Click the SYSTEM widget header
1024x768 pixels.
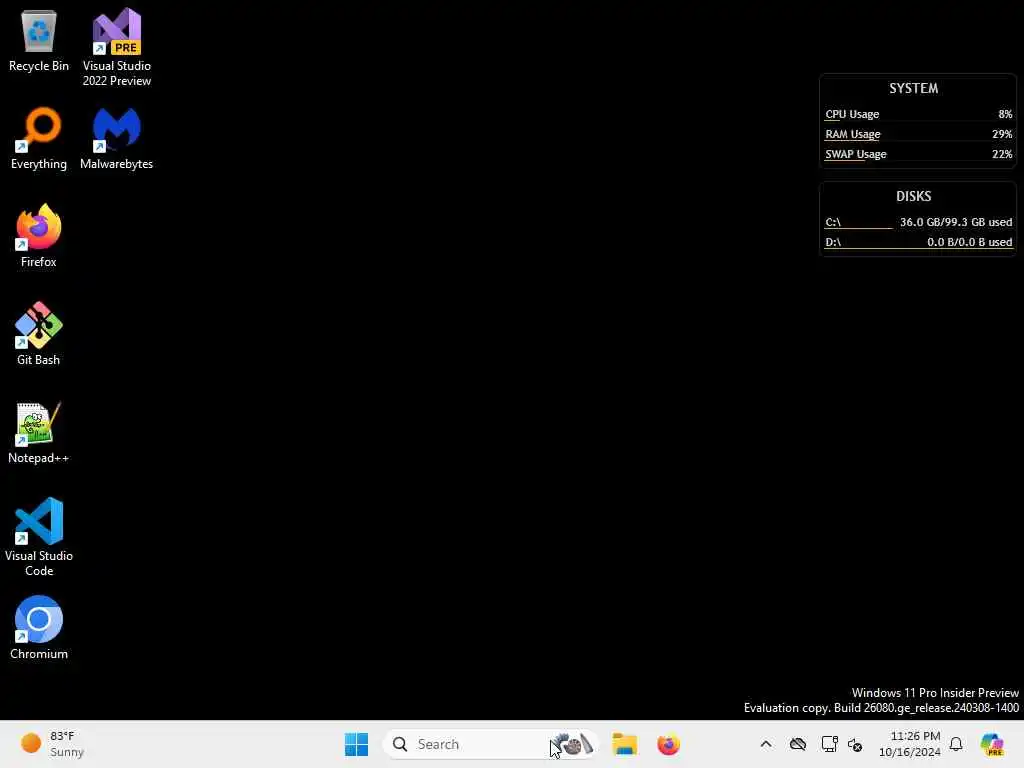click(x=913, y=88)
